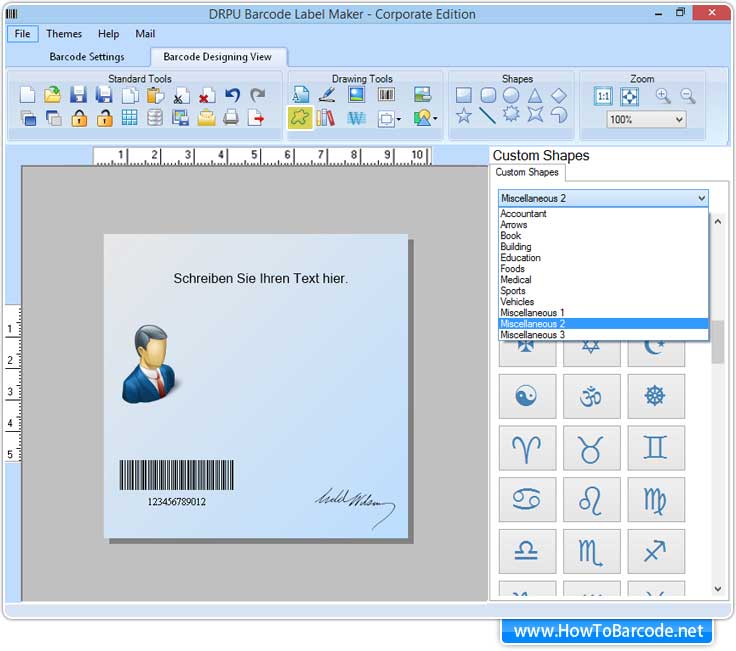Click the Undo arrow icon
736x651 pixels.
tap(232, 95)
